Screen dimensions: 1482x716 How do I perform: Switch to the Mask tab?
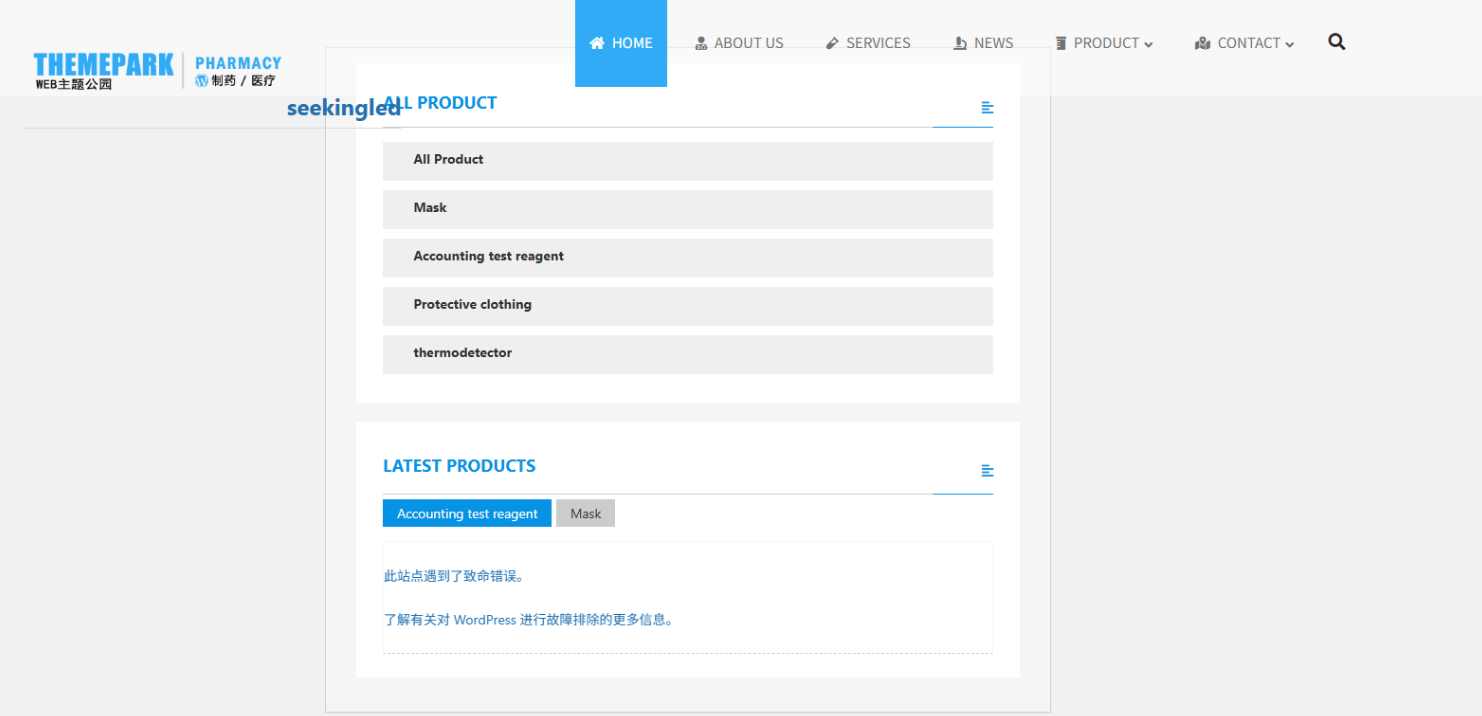click(585, 513)
